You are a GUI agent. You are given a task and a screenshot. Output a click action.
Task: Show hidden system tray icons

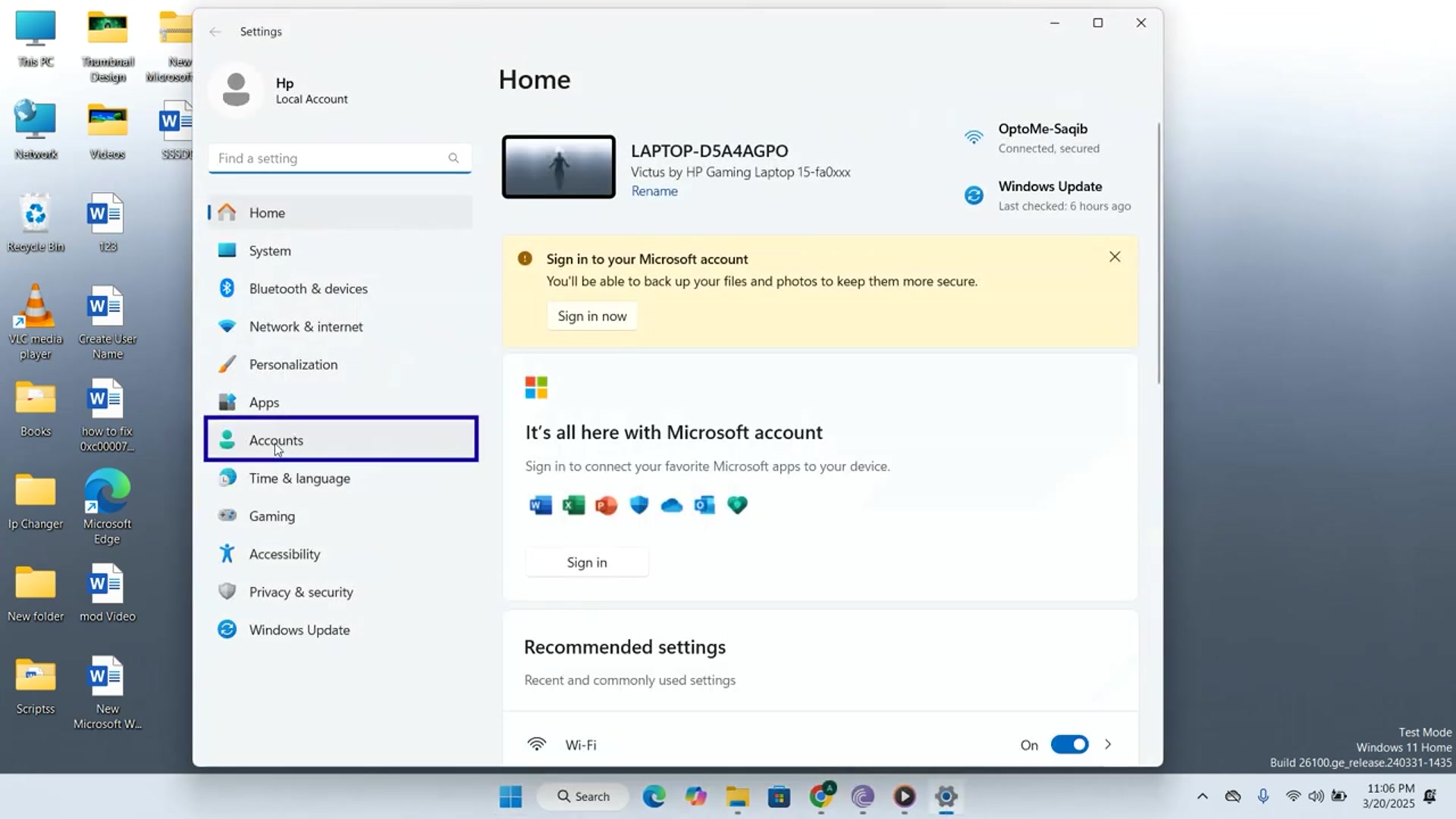point(1202,796)
